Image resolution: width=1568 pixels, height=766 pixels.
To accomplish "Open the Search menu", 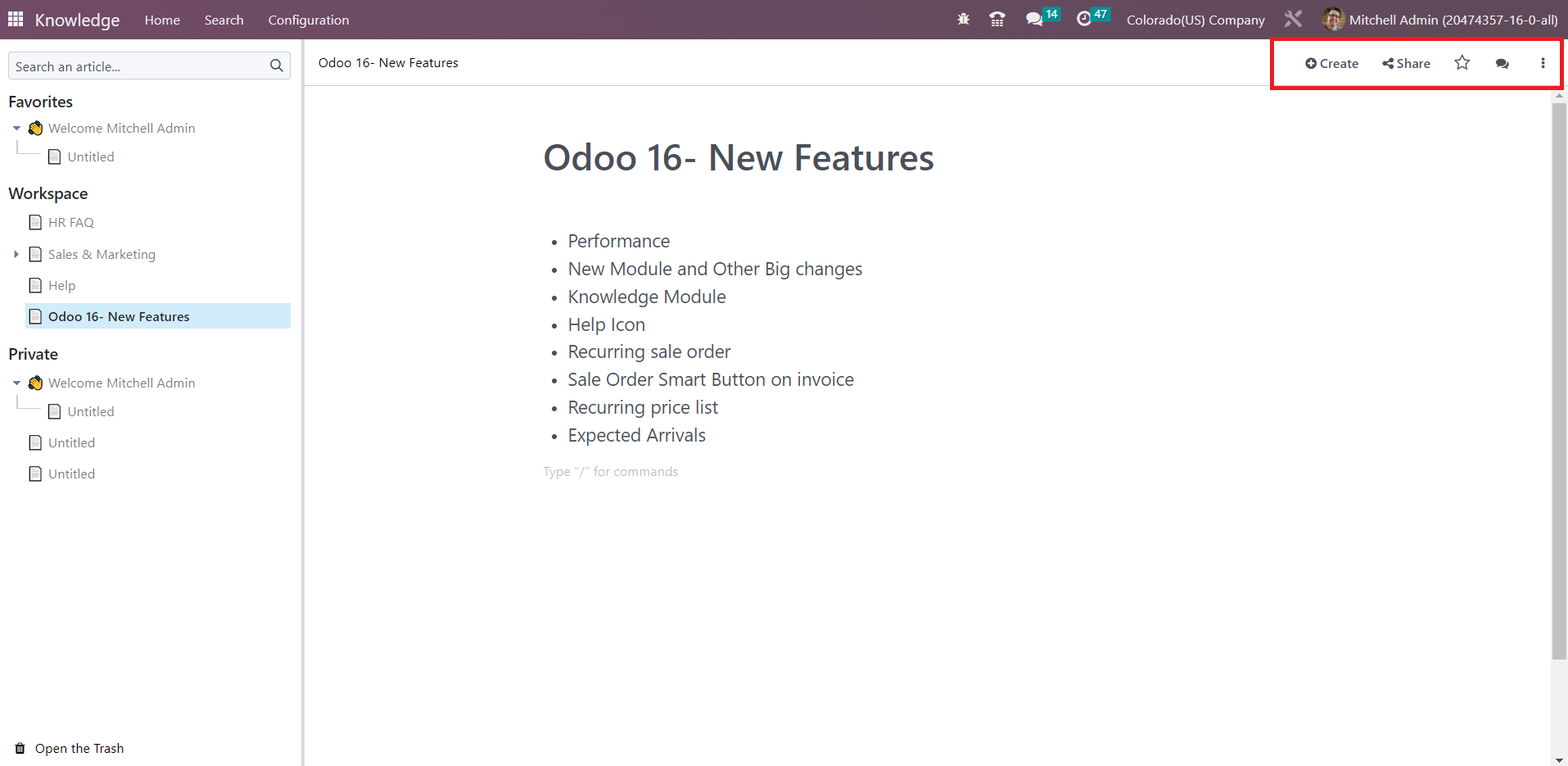I will coord(224,20).
